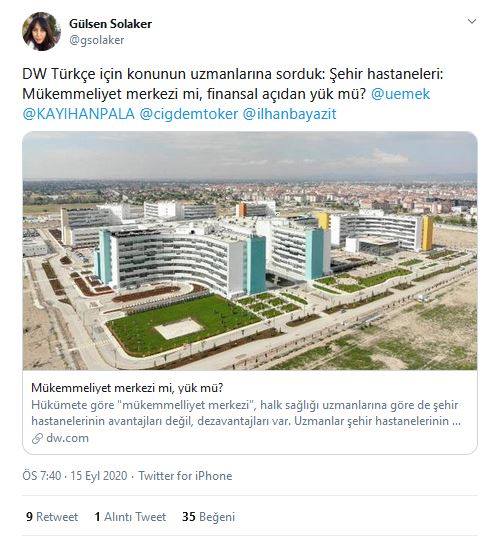Open the Twitter for iPhone source link
This screenshot has height=543, width=491.
[x=185, y=476]
